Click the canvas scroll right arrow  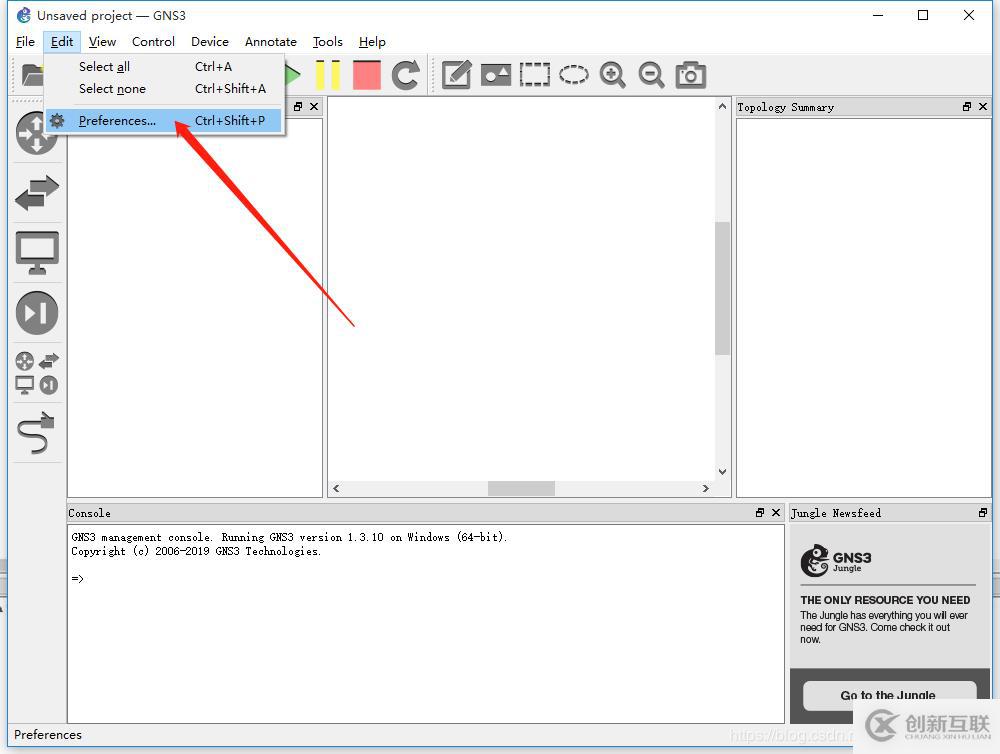pyautogui.click(x=705, y=489)
